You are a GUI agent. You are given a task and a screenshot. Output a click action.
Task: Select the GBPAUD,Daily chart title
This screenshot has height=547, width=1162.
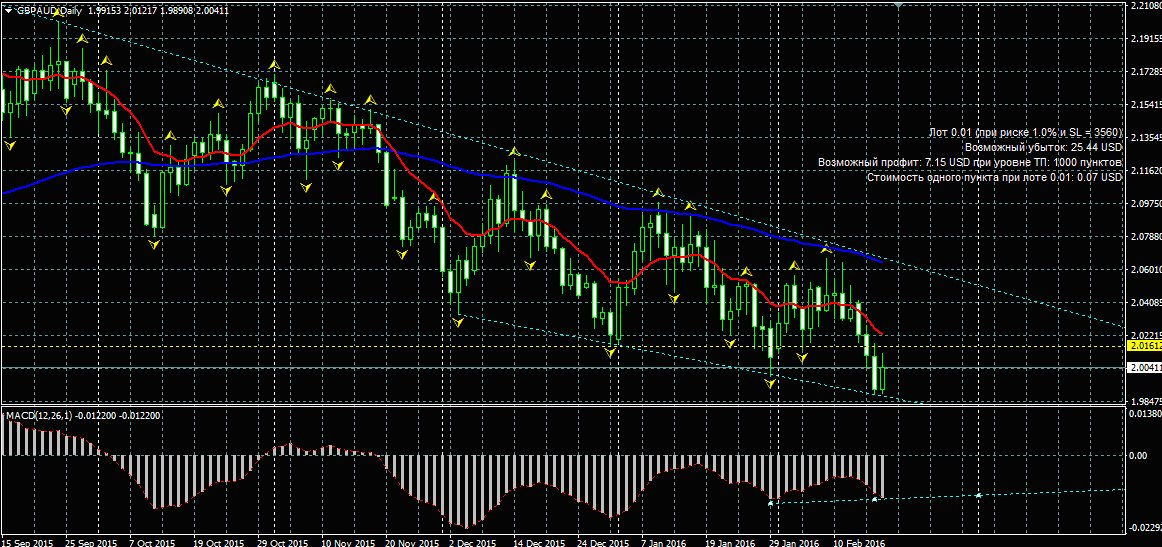[x=50, y=10]
